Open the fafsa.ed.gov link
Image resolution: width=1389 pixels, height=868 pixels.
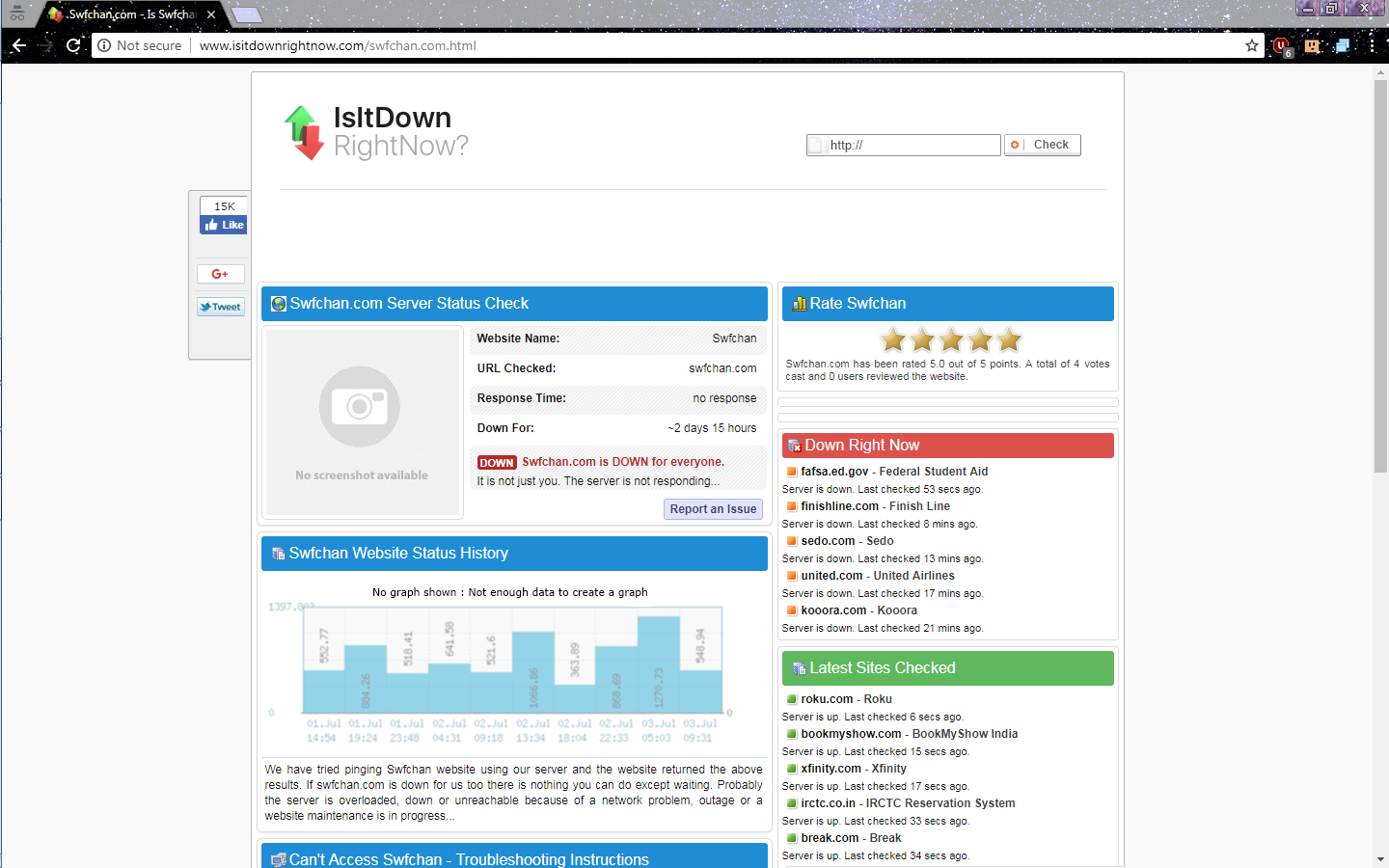834,472
